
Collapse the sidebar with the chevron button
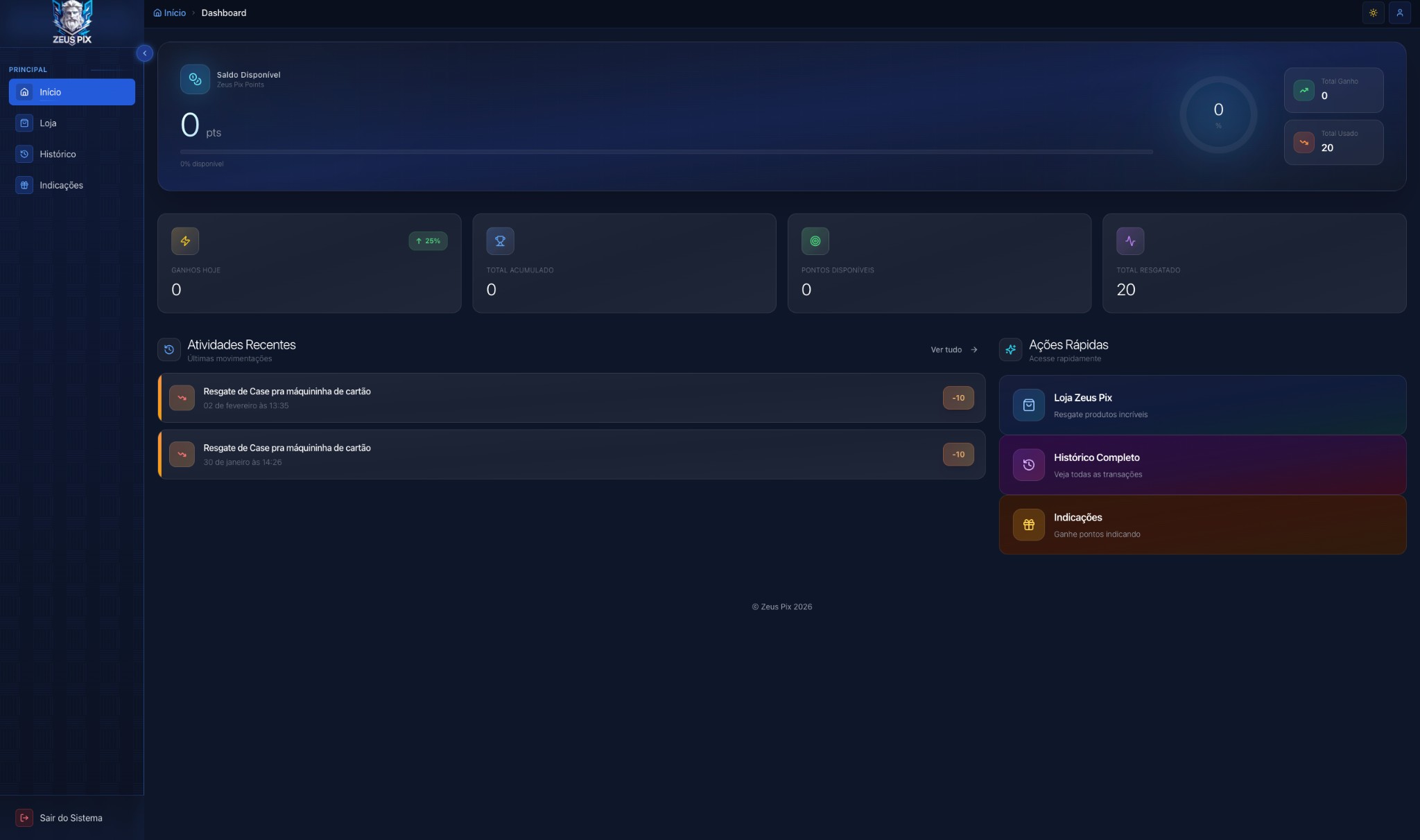144,53
